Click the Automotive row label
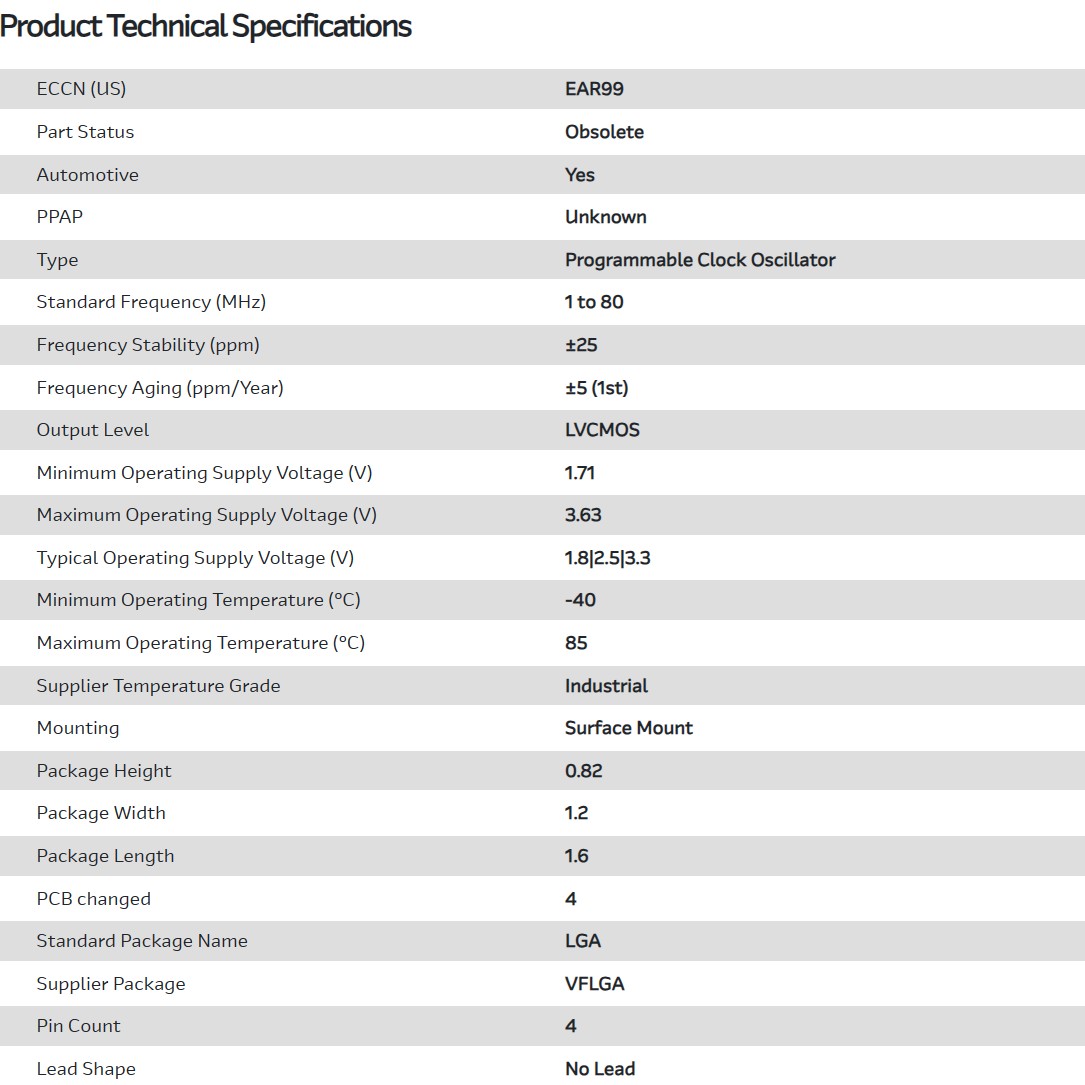1085x1085 pixels. coord(88,175)
